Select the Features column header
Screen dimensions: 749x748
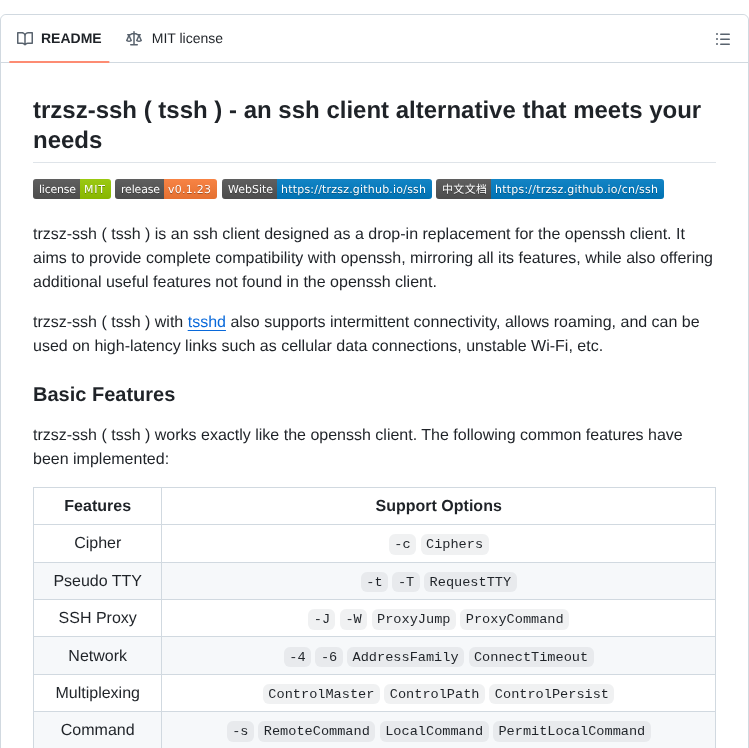coord(97,506)
